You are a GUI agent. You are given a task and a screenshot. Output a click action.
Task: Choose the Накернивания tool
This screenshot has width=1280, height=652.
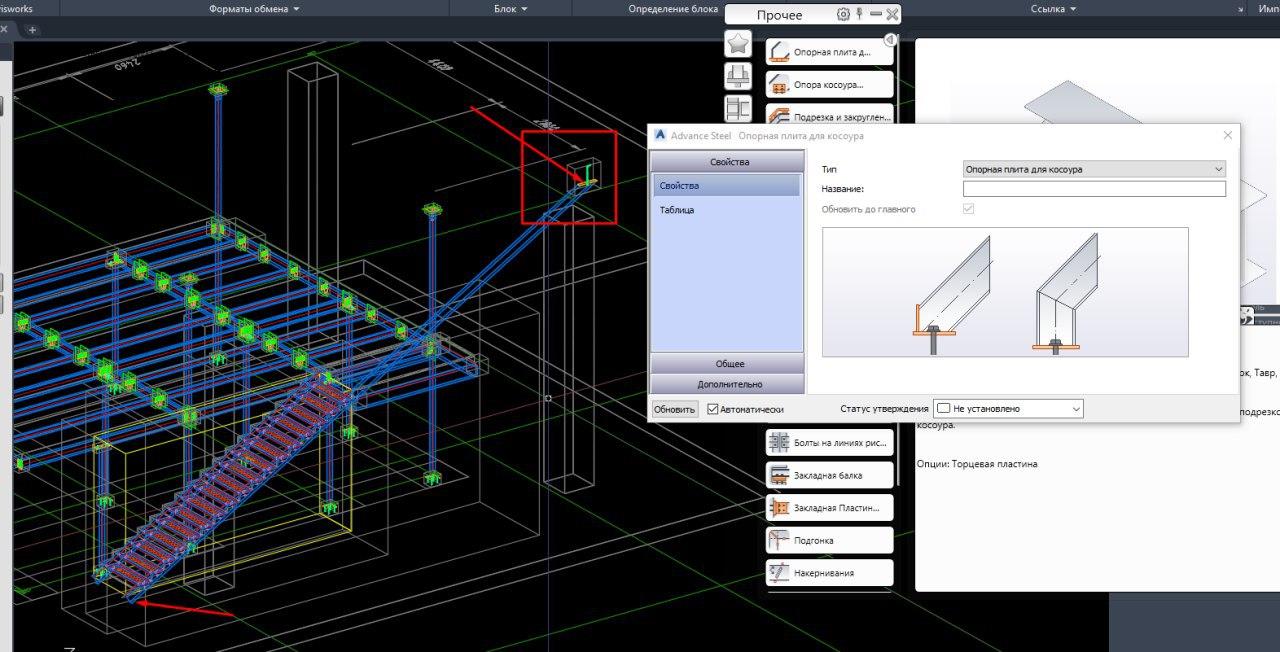(829, 573)
